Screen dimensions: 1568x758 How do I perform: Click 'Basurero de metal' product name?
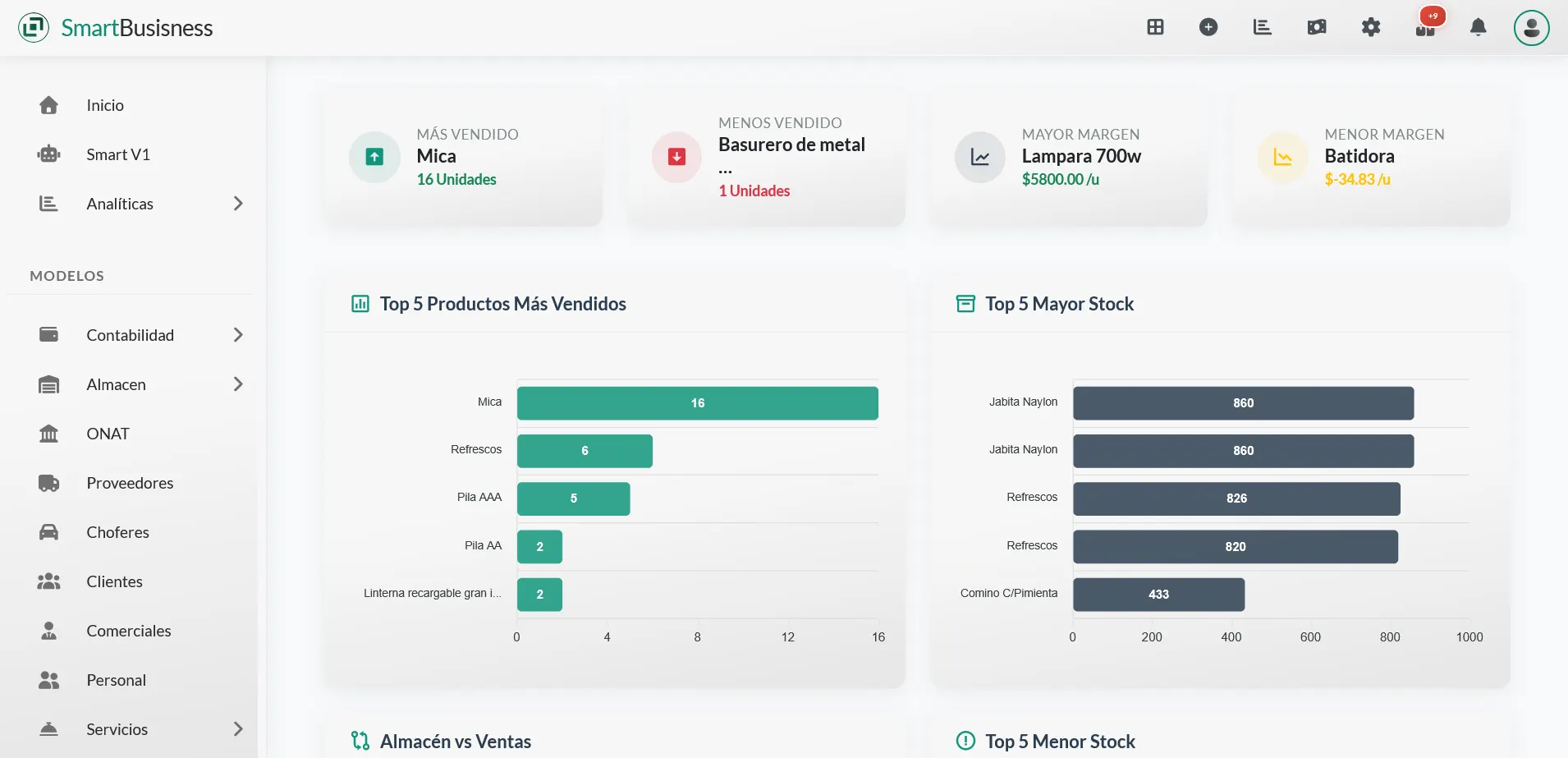[x=791, y=145]
